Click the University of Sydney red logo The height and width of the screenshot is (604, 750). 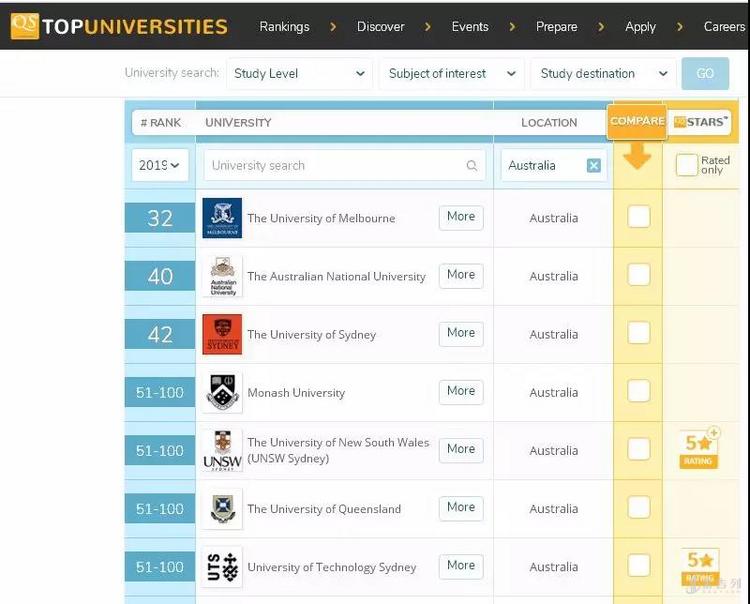click(x=222, y=334)
